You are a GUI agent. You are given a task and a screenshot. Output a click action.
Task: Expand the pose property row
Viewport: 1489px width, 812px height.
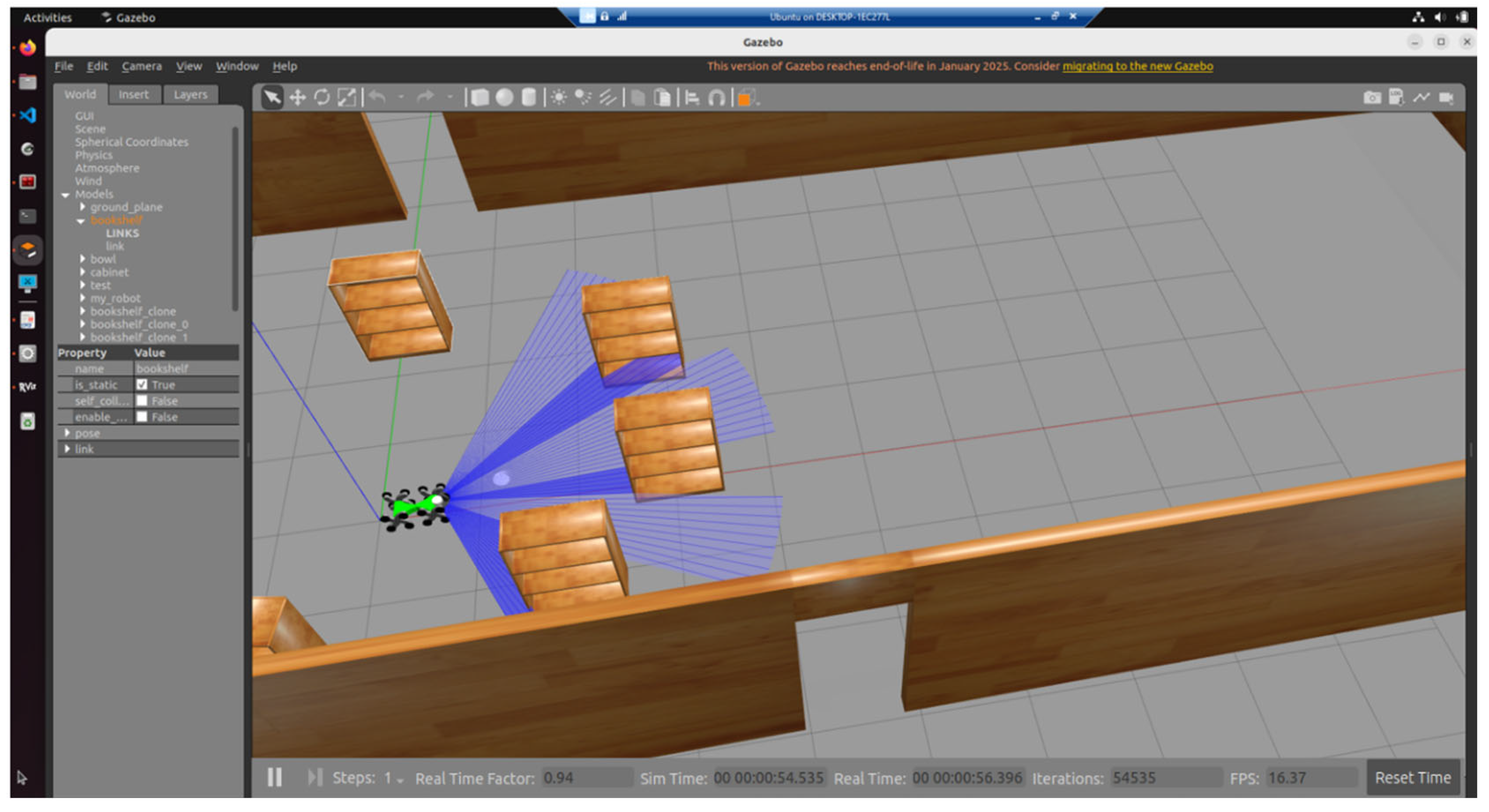(x=67, y=433)
